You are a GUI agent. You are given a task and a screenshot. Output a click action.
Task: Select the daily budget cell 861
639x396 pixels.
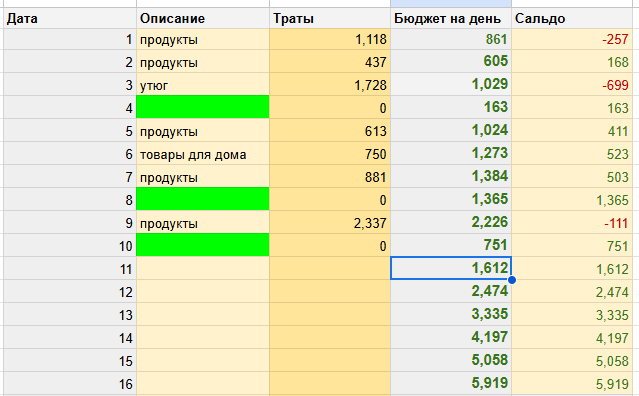pyautogui.click(x=451, y=39)
